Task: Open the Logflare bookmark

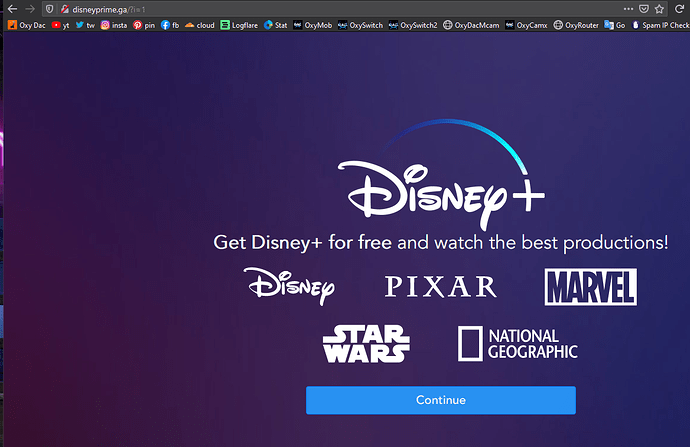Action: (239, 25)
